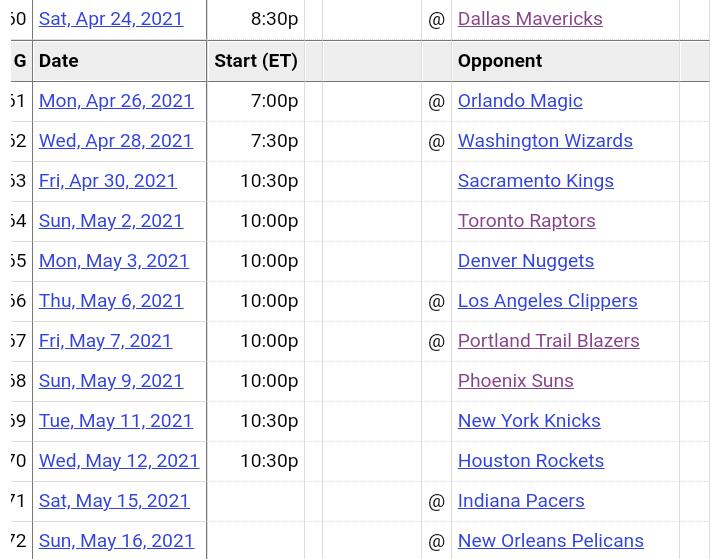
Task: Click the New York Knicks link
Action: pos(528,421)
